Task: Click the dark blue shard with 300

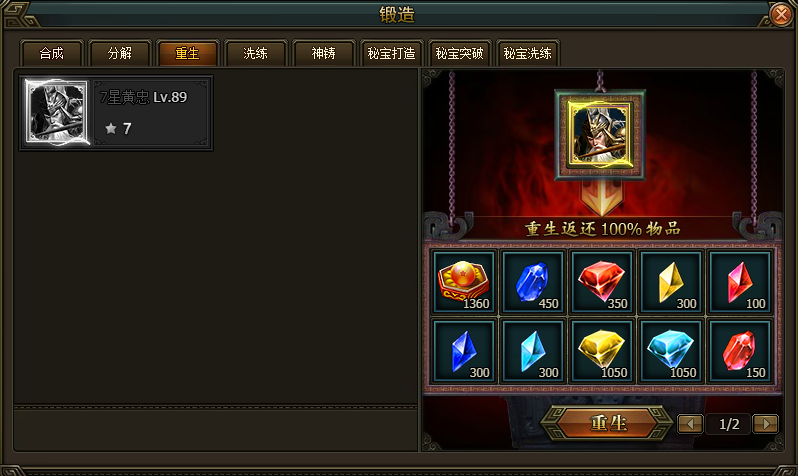Action: pyautogui.click(x=463, y=351)
